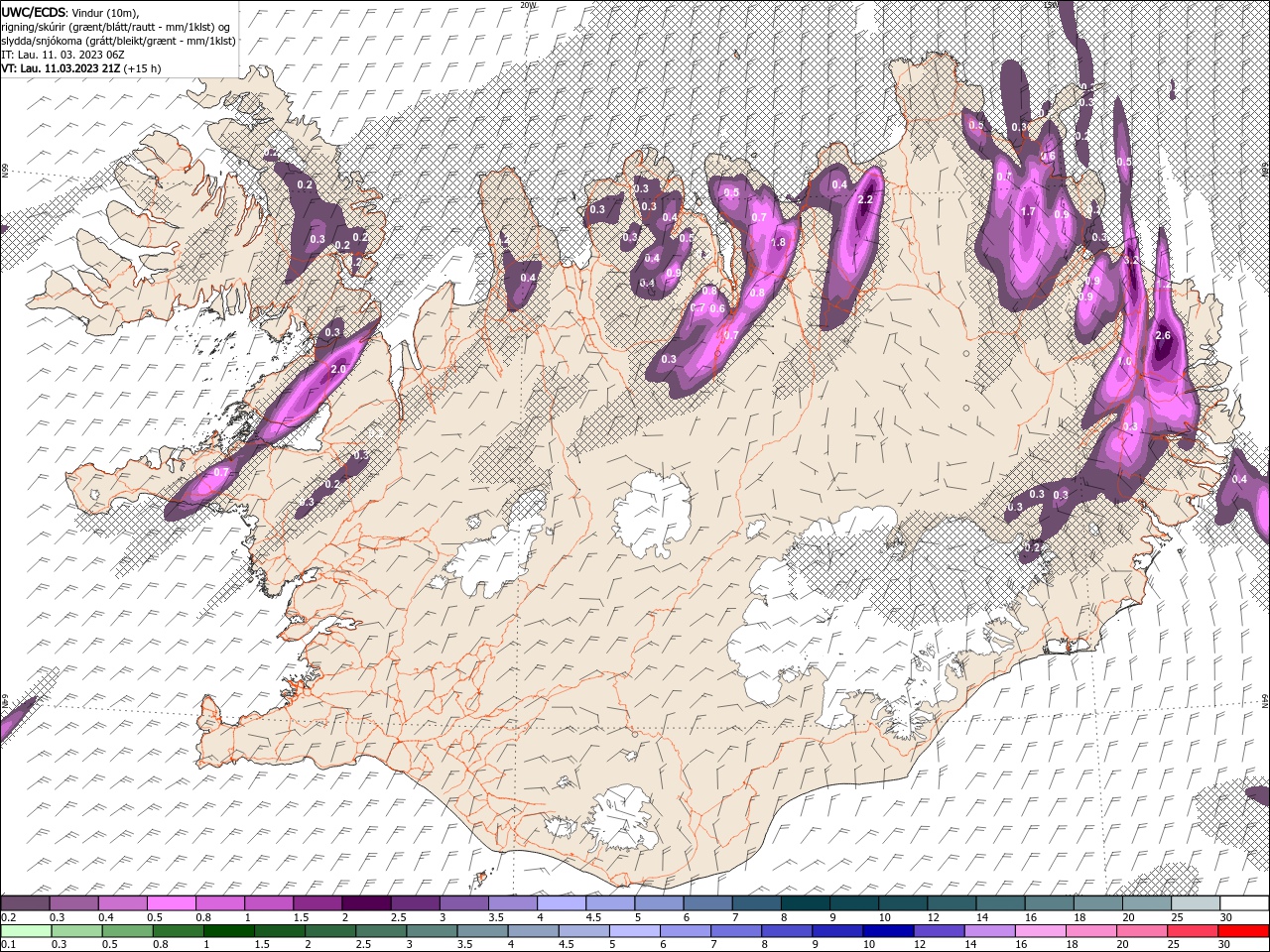Click the bottom legend swatch between 0.5 and 0.8

(x=127, y=930)
